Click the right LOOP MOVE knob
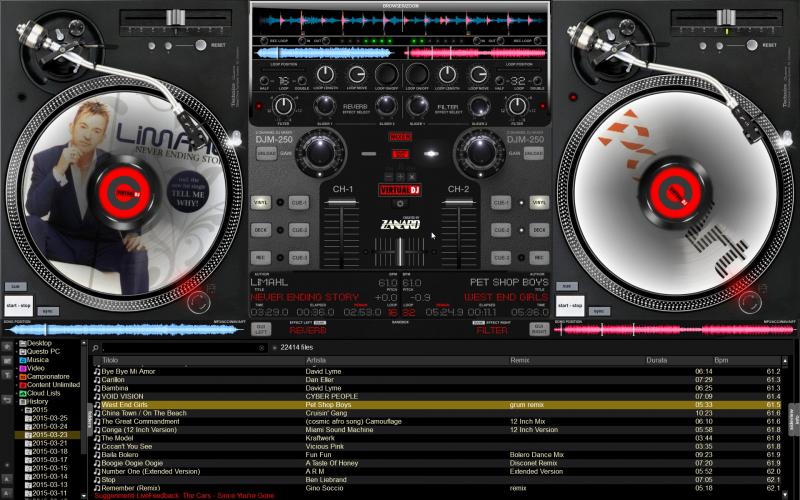This screenshot has width=800, height=500. (x=479, y=75)
